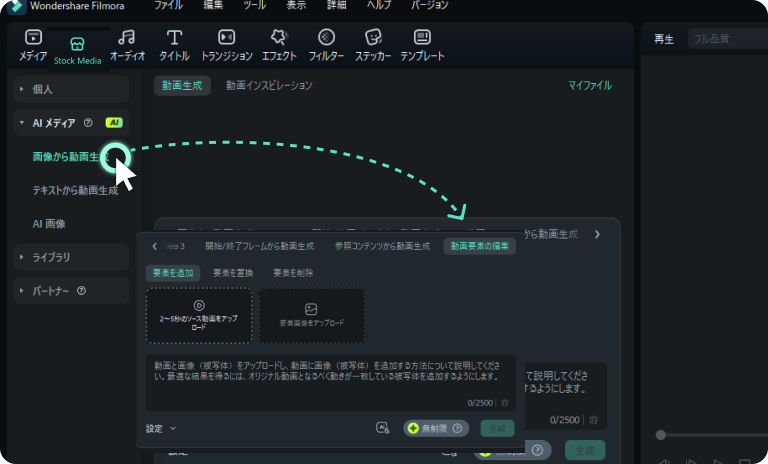This screenshot has height=464, width=768.
Task: Select 参照コンテンツから動画生成 tab
Action: (383, 246)
